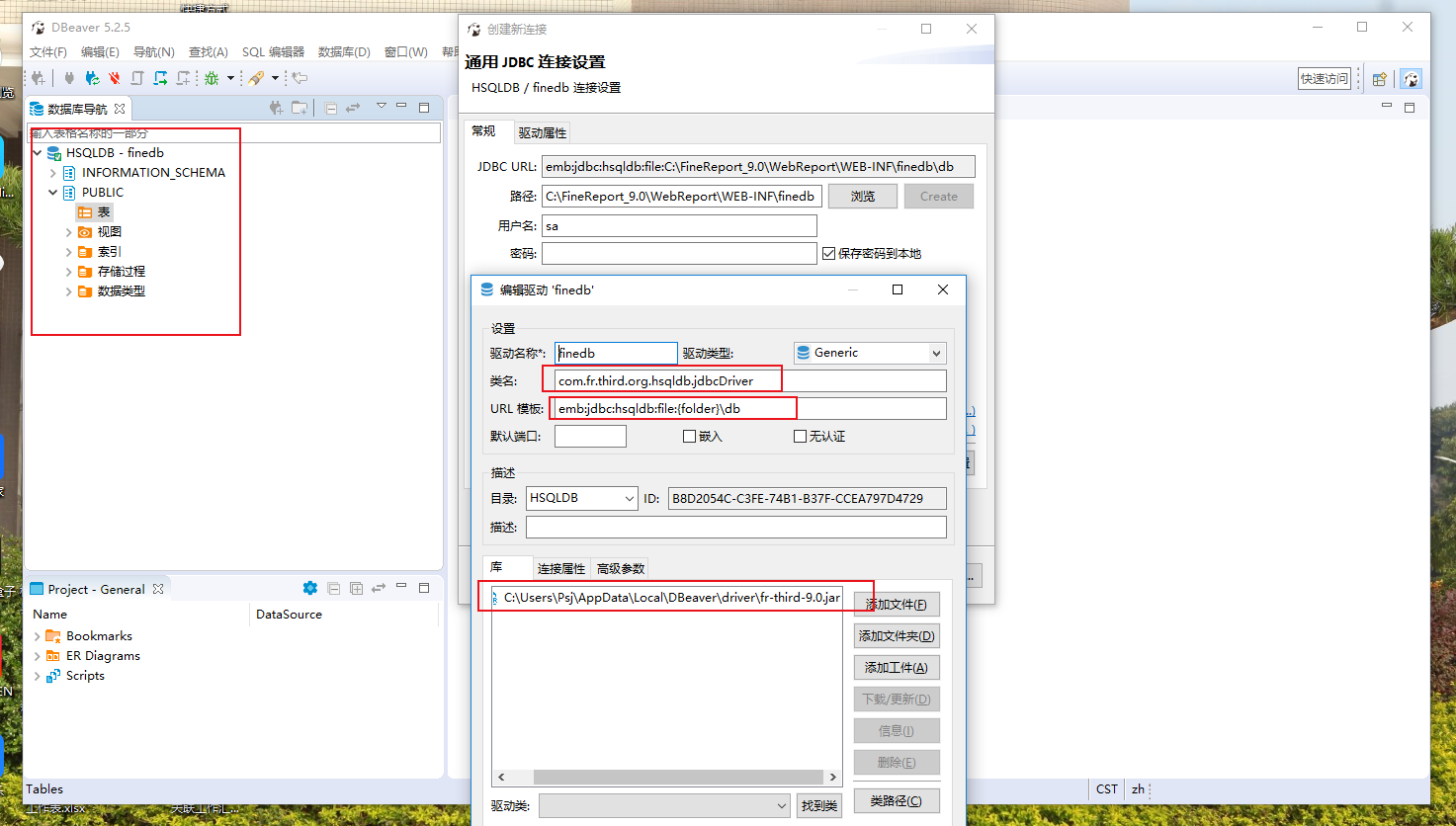Click the 浏览 button
This screenshot has height=826, width=1456.
863,197
